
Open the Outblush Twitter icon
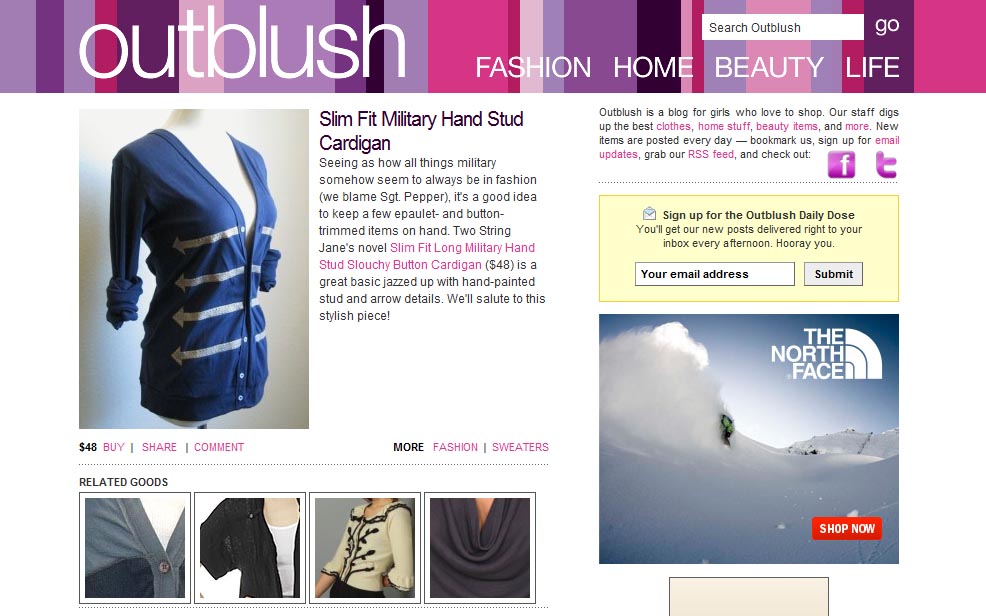[x=886, y=165]
